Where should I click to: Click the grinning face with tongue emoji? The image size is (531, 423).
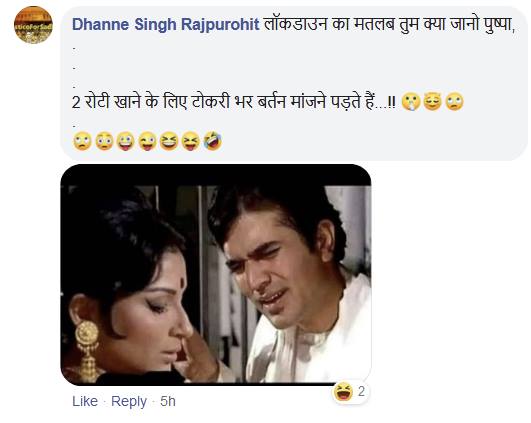pos(126,141)
